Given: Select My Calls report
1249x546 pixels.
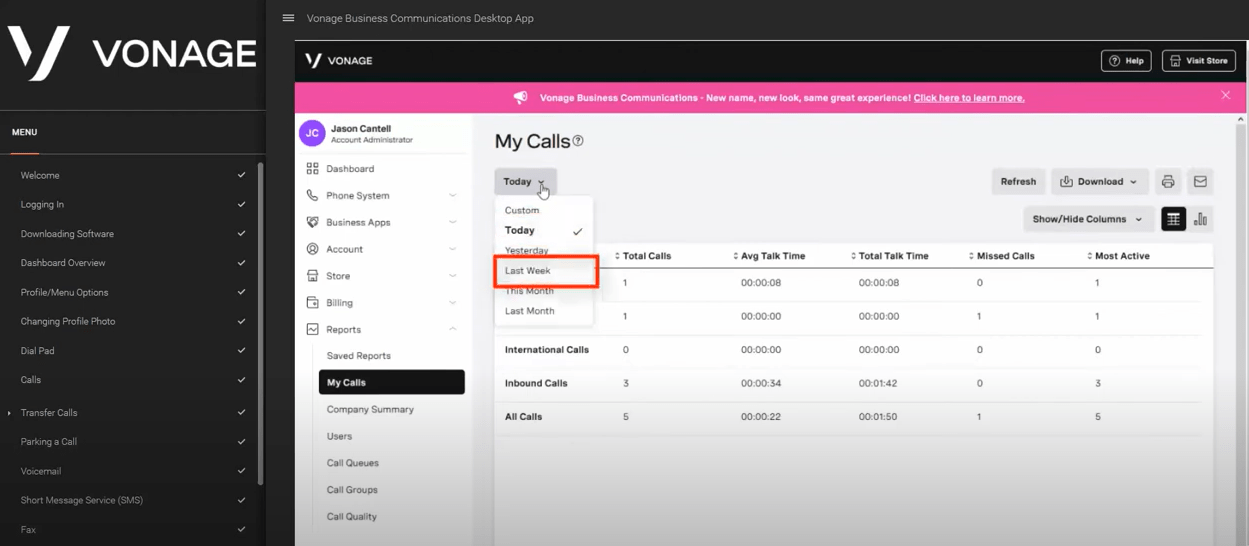Looking at the screenshot, I should [391, 382].
